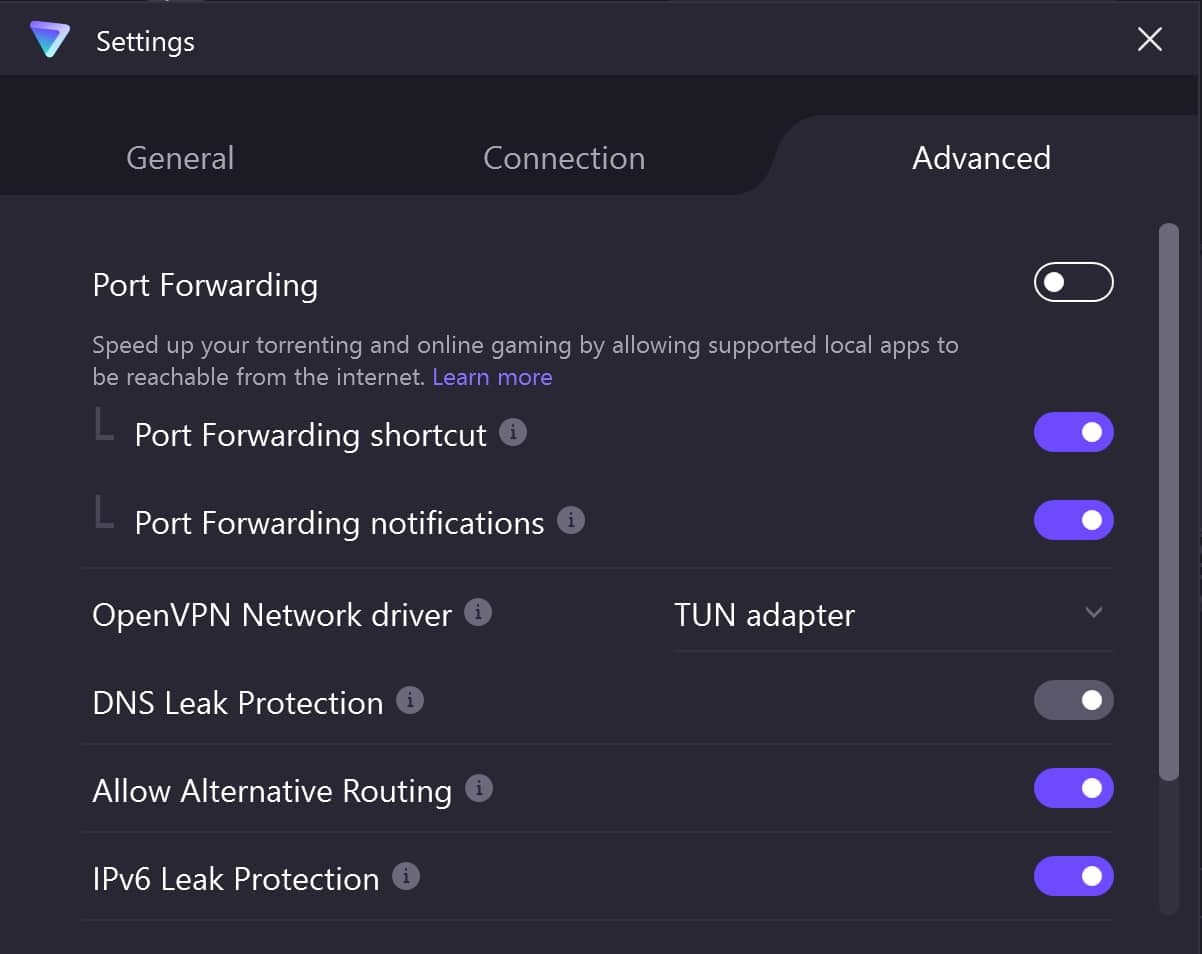Open the TUN adapter dropdown
1202x954 pixels.
point(893,614)
